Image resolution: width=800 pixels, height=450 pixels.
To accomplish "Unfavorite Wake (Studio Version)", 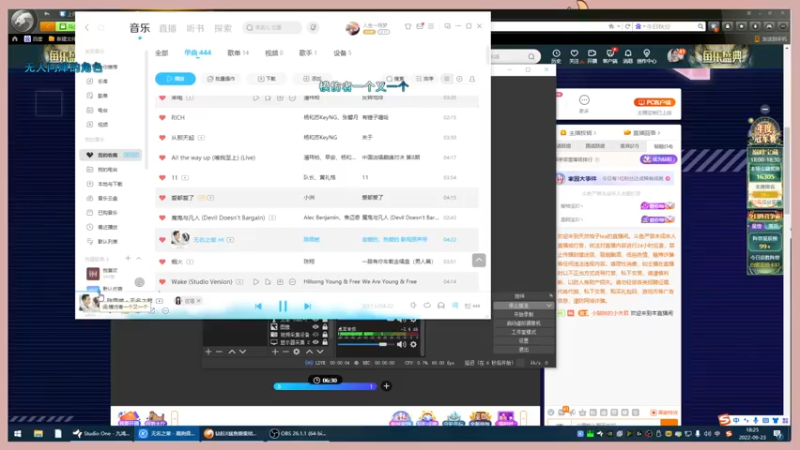I will point(162,282).
